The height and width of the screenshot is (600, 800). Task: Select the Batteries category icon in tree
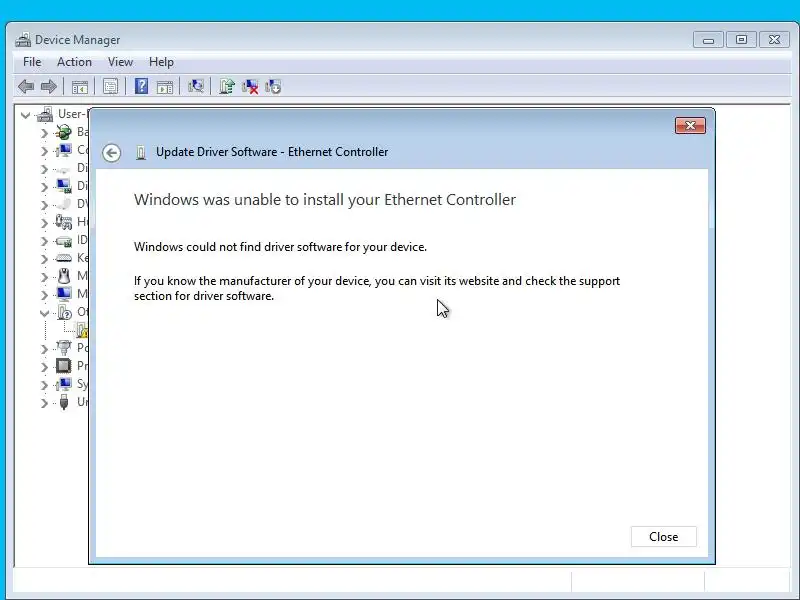[64, 132]
